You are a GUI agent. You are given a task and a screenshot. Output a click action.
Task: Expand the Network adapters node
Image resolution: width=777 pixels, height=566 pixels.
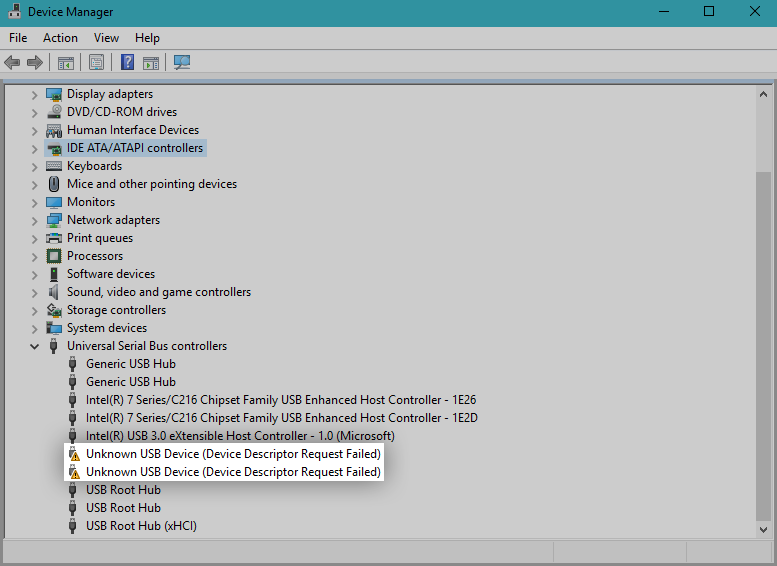click(x=34, y=221)
